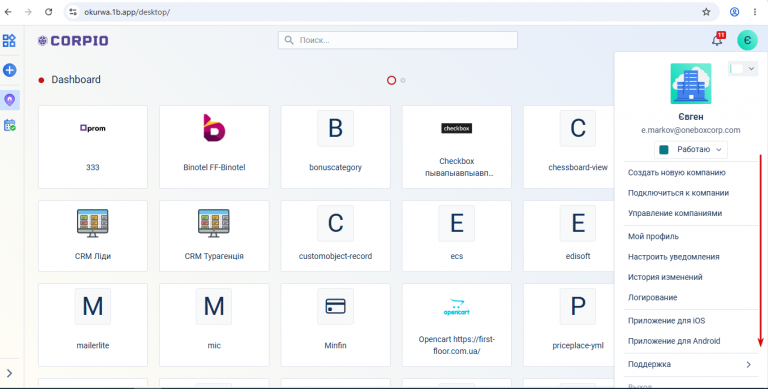Open the ecs tile
Screen dimensions: 768x389
(456, 236)
